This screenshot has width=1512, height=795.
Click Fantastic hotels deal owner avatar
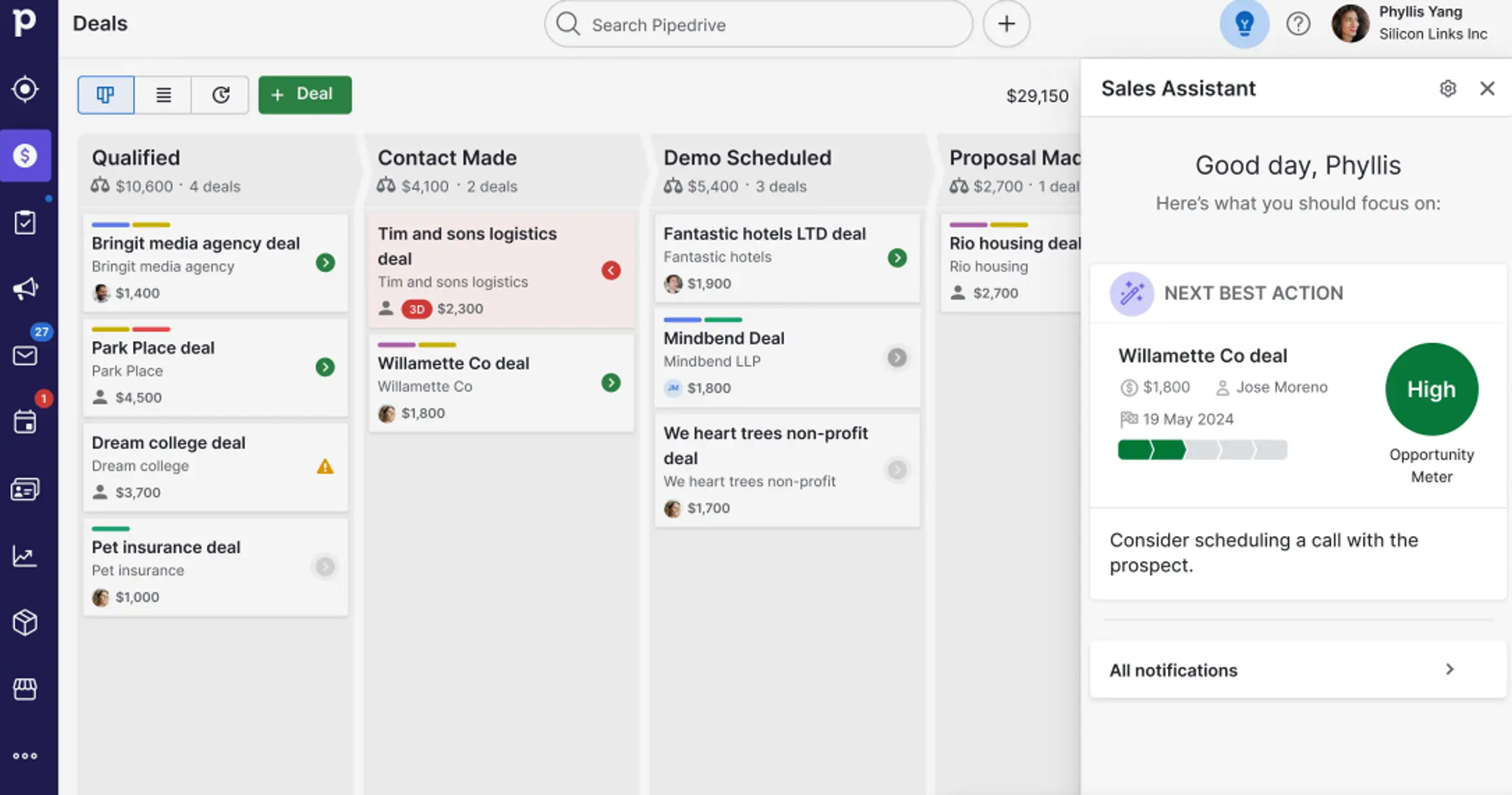[x=673, y=283]
